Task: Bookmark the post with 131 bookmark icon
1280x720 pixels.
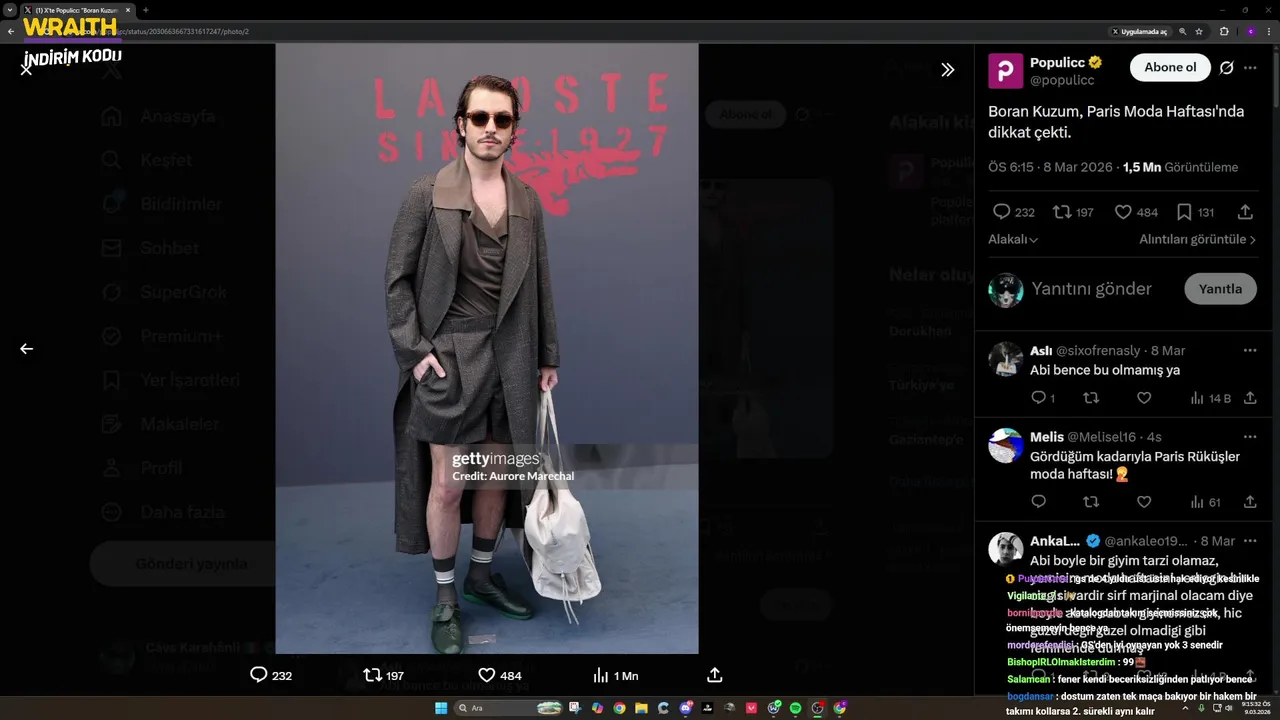Action: (x=1184, y=212)
